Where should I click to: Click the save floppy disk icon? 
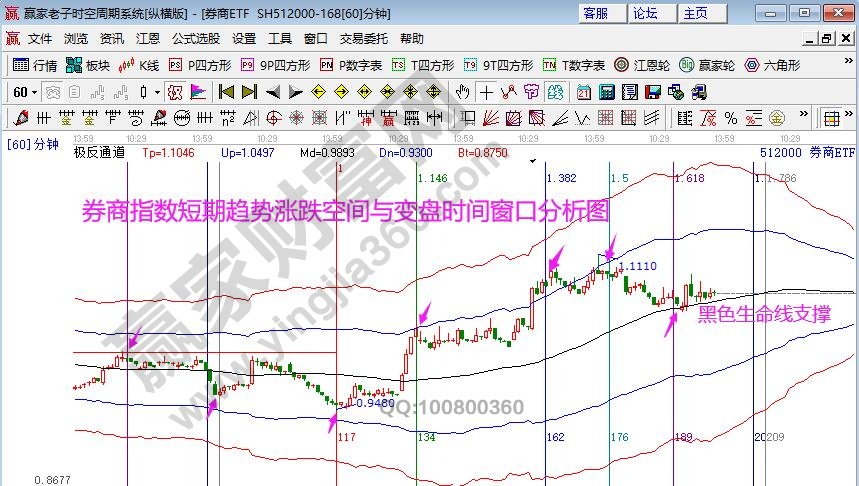(x=651, y=92)
